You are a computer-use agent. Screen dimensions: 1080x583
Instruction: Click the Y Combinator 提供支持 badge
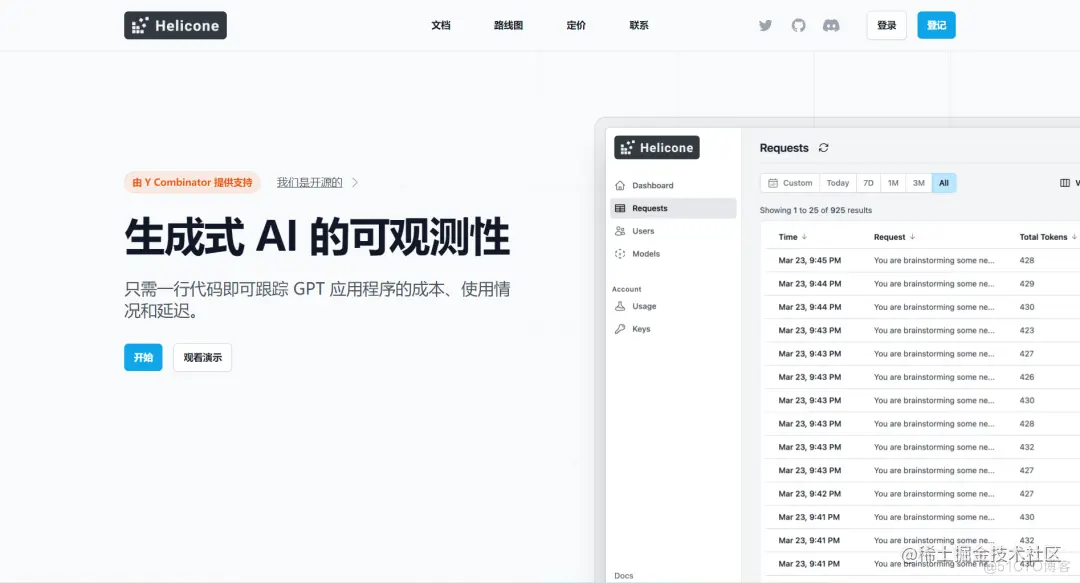192,183
